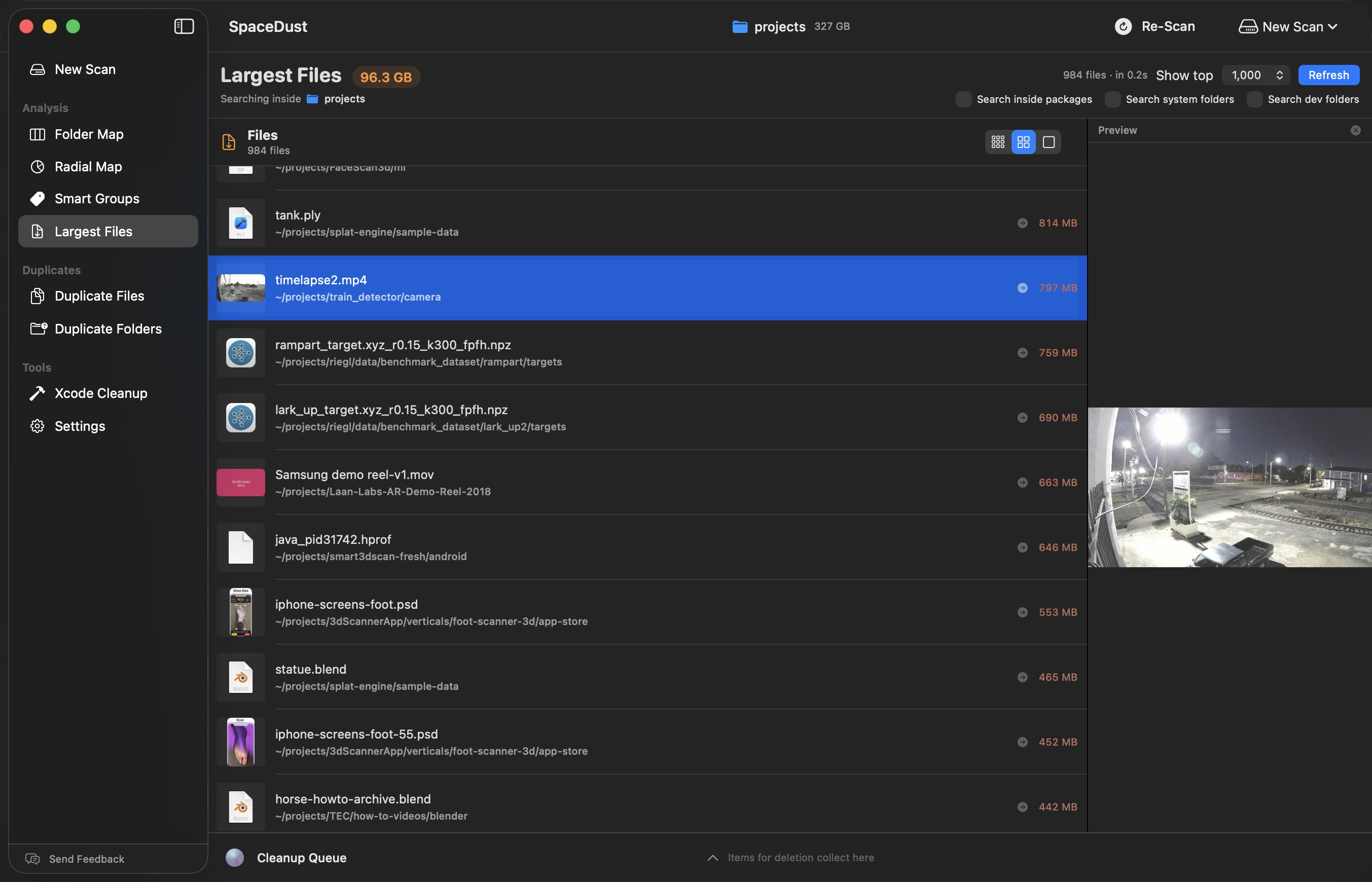
Task: Click the Files download document icon
Action: (229, 142)
